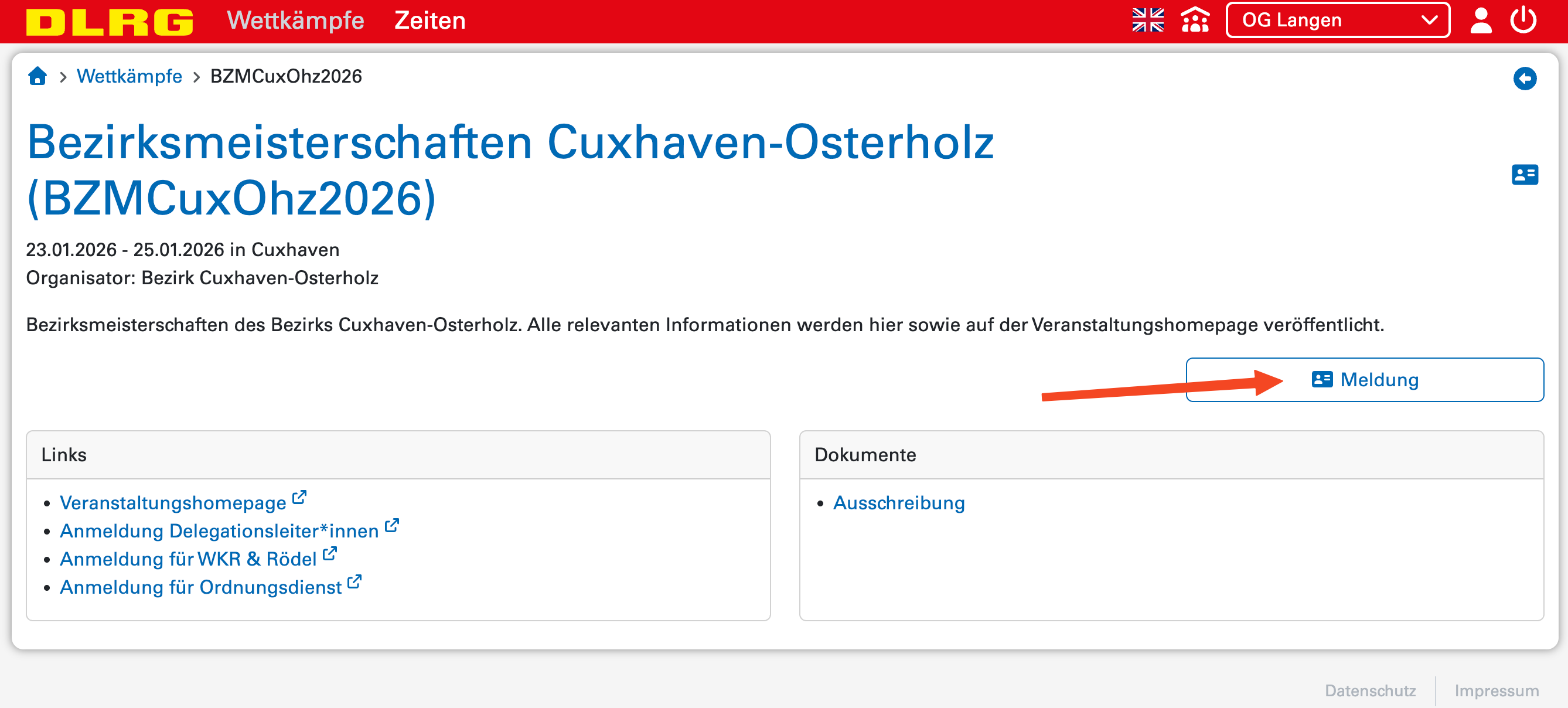Open Anmeldung für WKR & Rödel link
The height and width of the screenshot is (708, 1568).
click(x=188, y=559)
